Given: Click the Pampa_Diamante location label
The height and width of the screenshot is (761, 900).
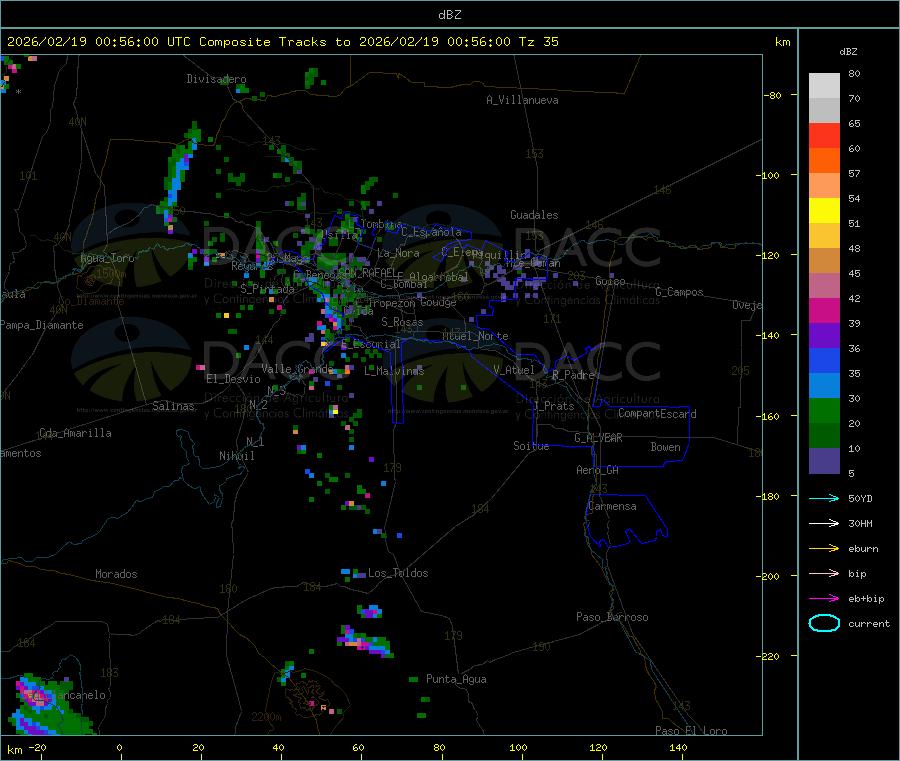Looking at the screenshot, I should click(41, 325).
